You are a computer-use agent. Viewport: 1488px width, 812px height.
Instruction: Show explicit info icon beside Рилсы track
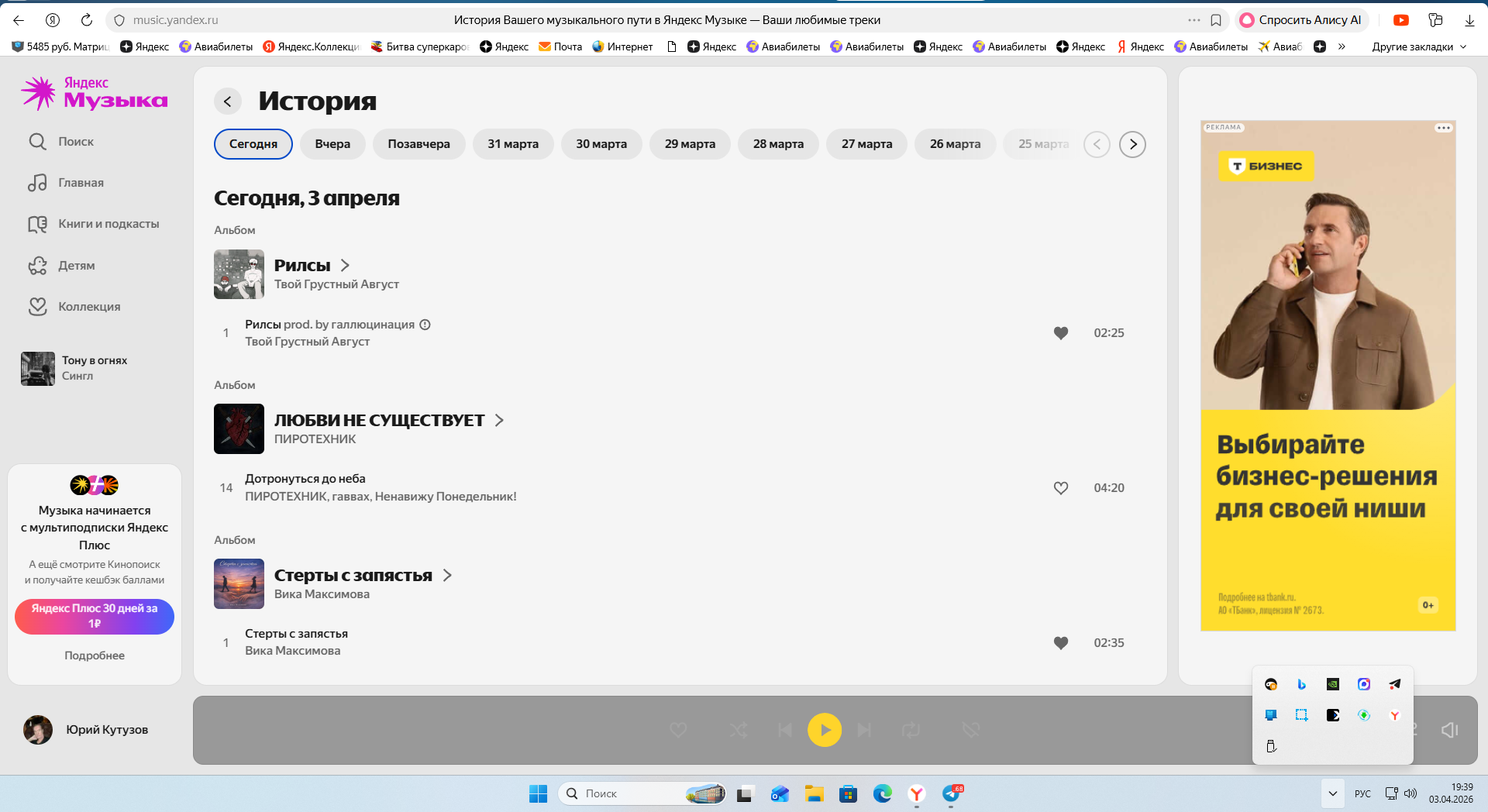[x=425, y=325]
